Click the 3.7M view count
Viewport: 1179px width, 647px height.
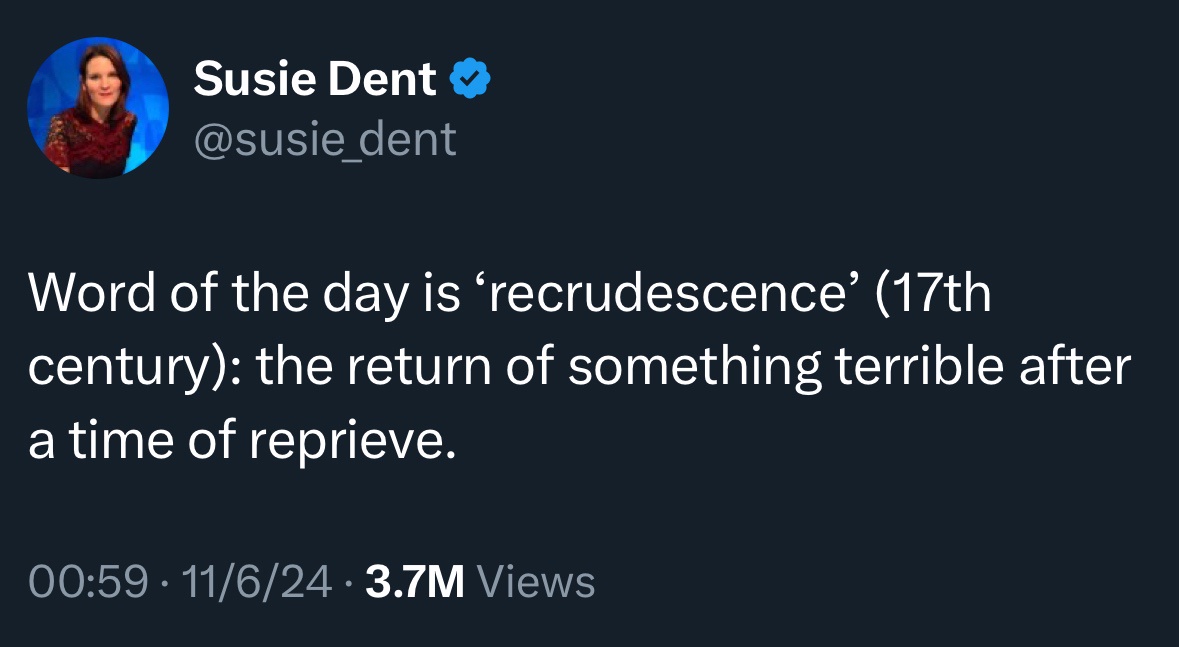coord(414,582)
